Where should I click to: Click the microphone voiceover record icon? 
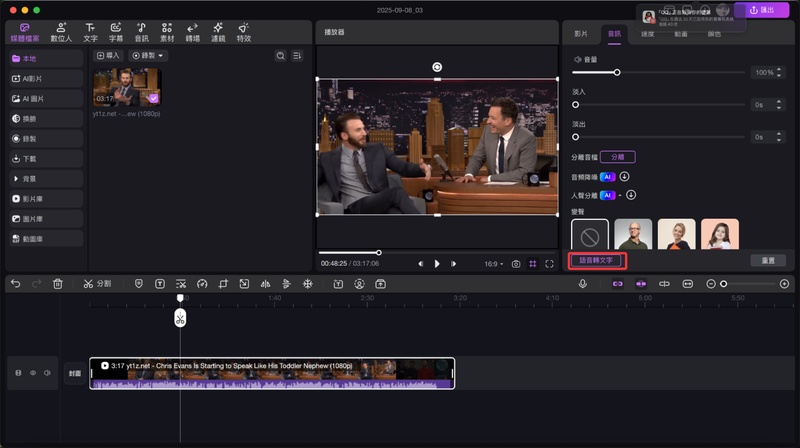(x=582, y=284)
